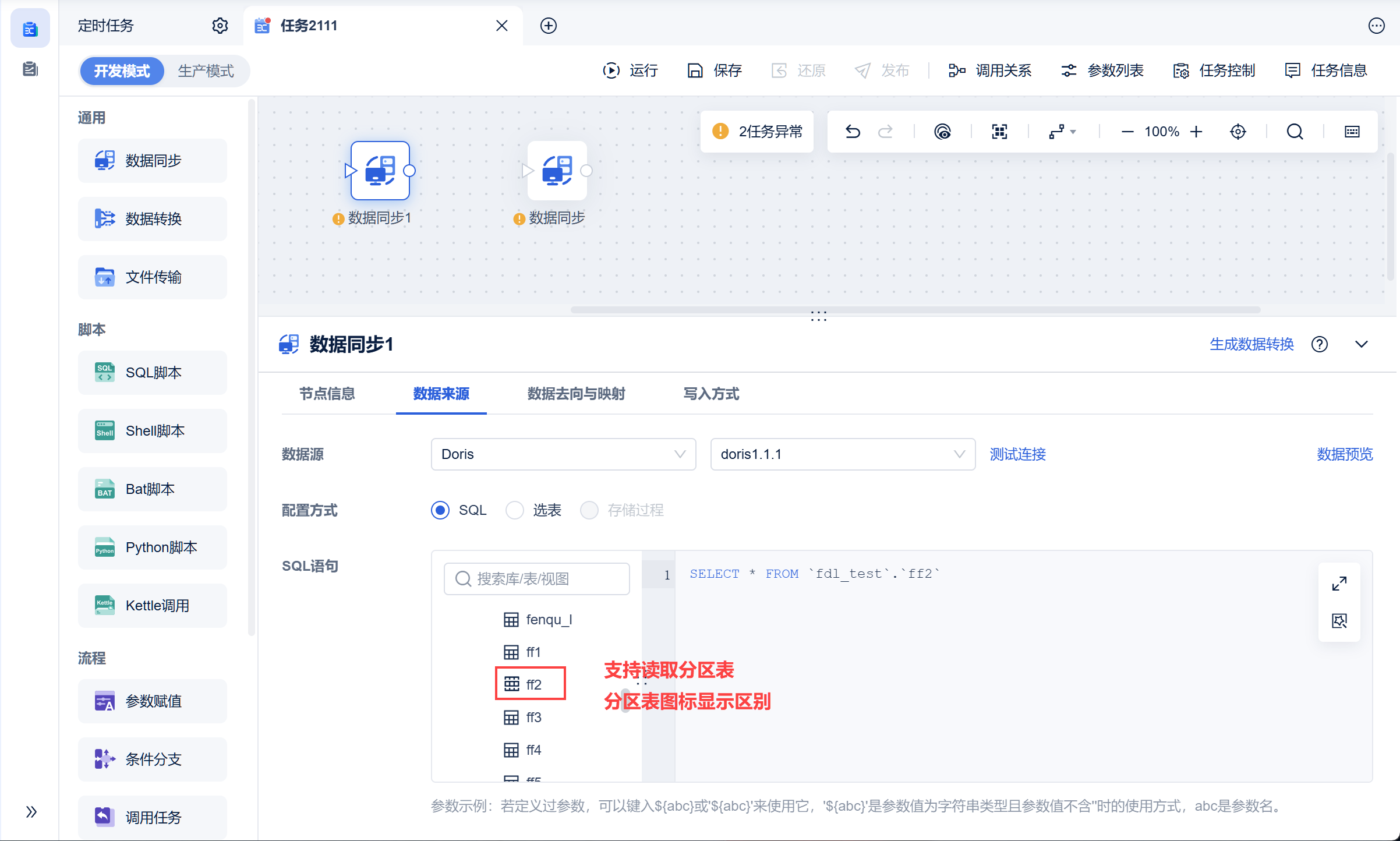This screenshot has width=1400, height=841.
Task: Click the help question mark icon
Action: [x=1320, y=344]
